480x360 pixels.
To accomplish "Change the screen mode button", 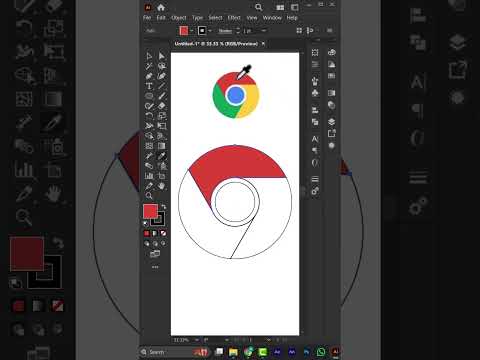I will coord(155,254).
